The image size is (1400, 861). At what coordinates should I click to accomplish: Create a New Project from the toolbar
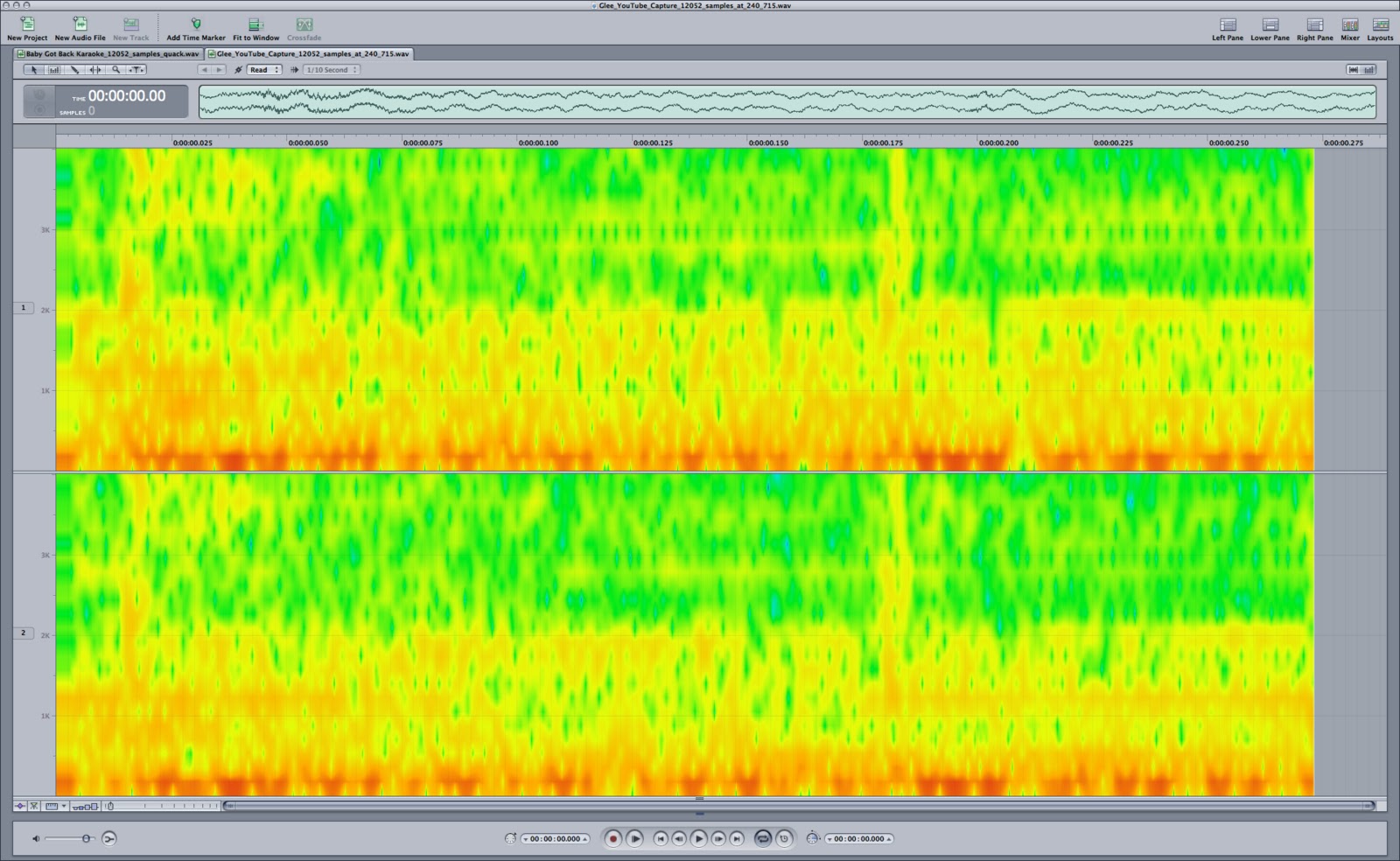pos(27,28)
